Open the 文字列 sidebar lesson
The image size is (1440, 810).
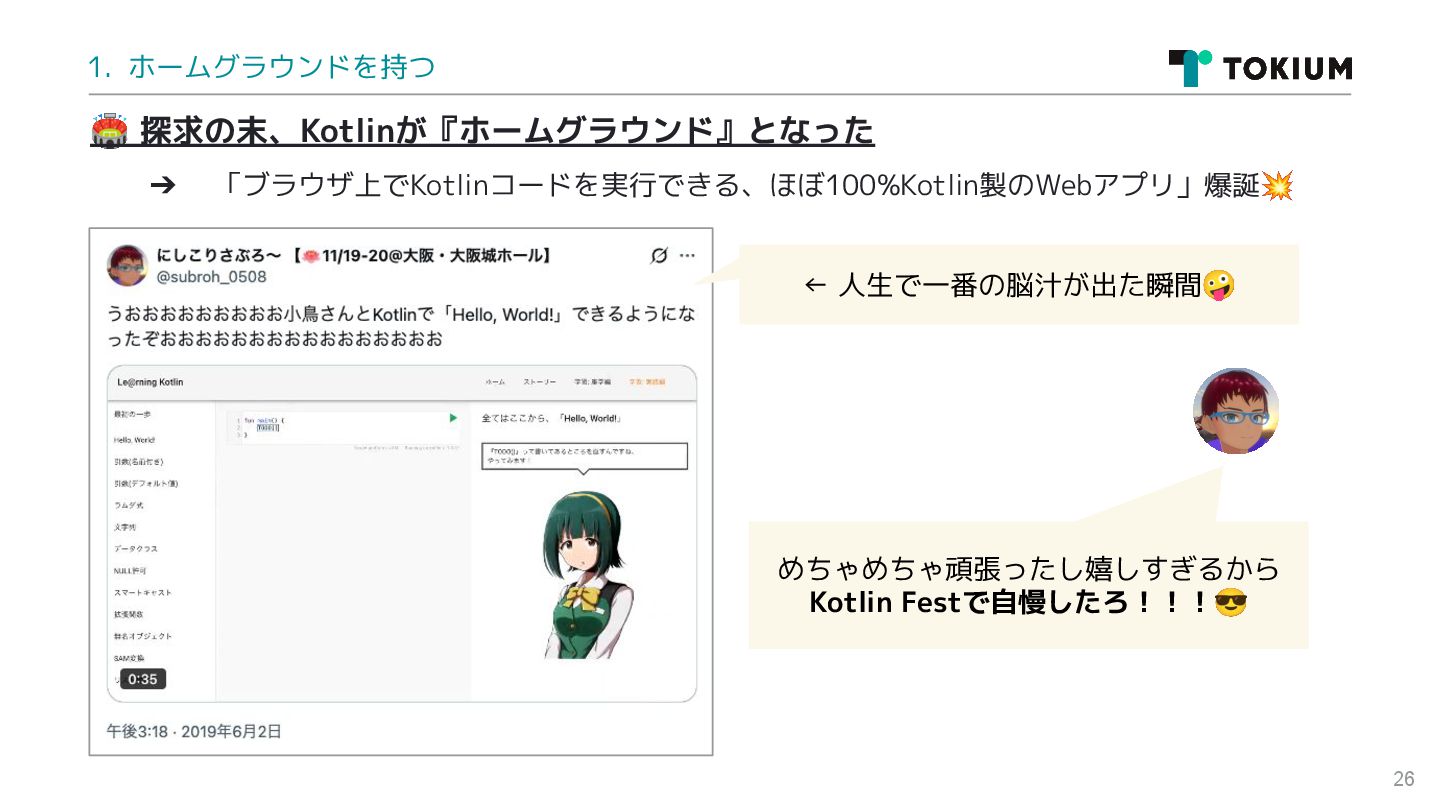point(125,527)
